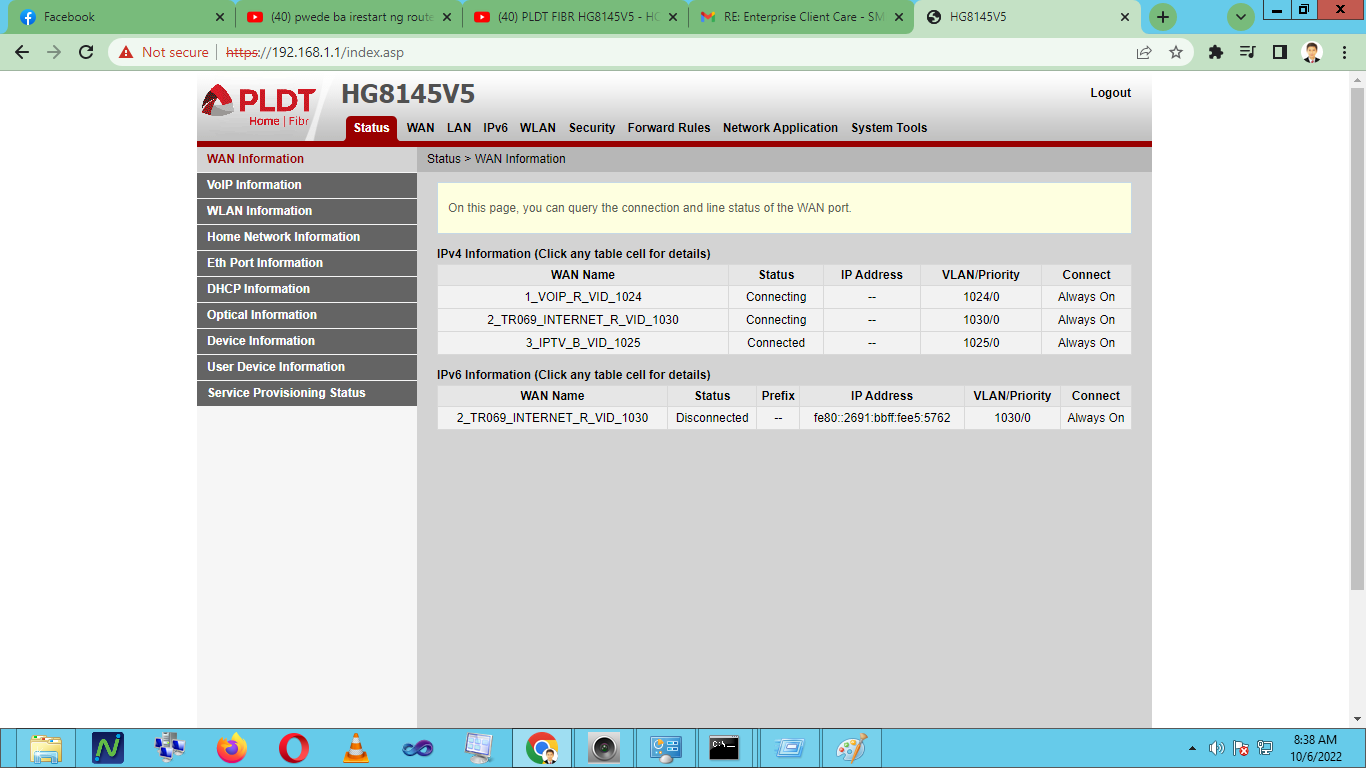Open User Device Information page

276,367
